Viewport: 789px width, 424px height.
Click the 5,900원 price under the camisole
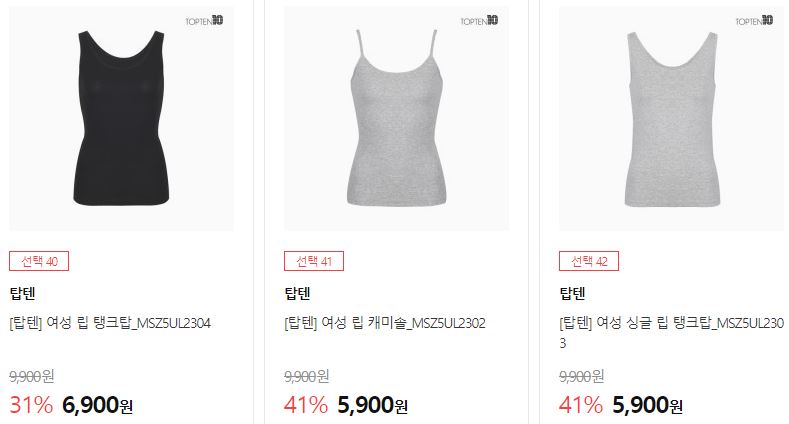click(x=372, y=405)
